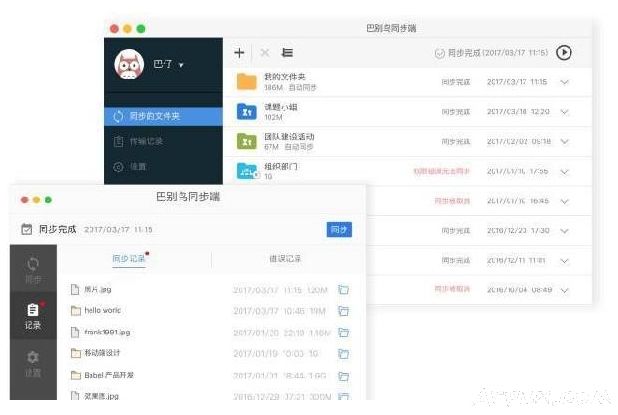Click the 课题小组 folder name
Viewport: 618px width, 415px height.
(x=281, y=107)
